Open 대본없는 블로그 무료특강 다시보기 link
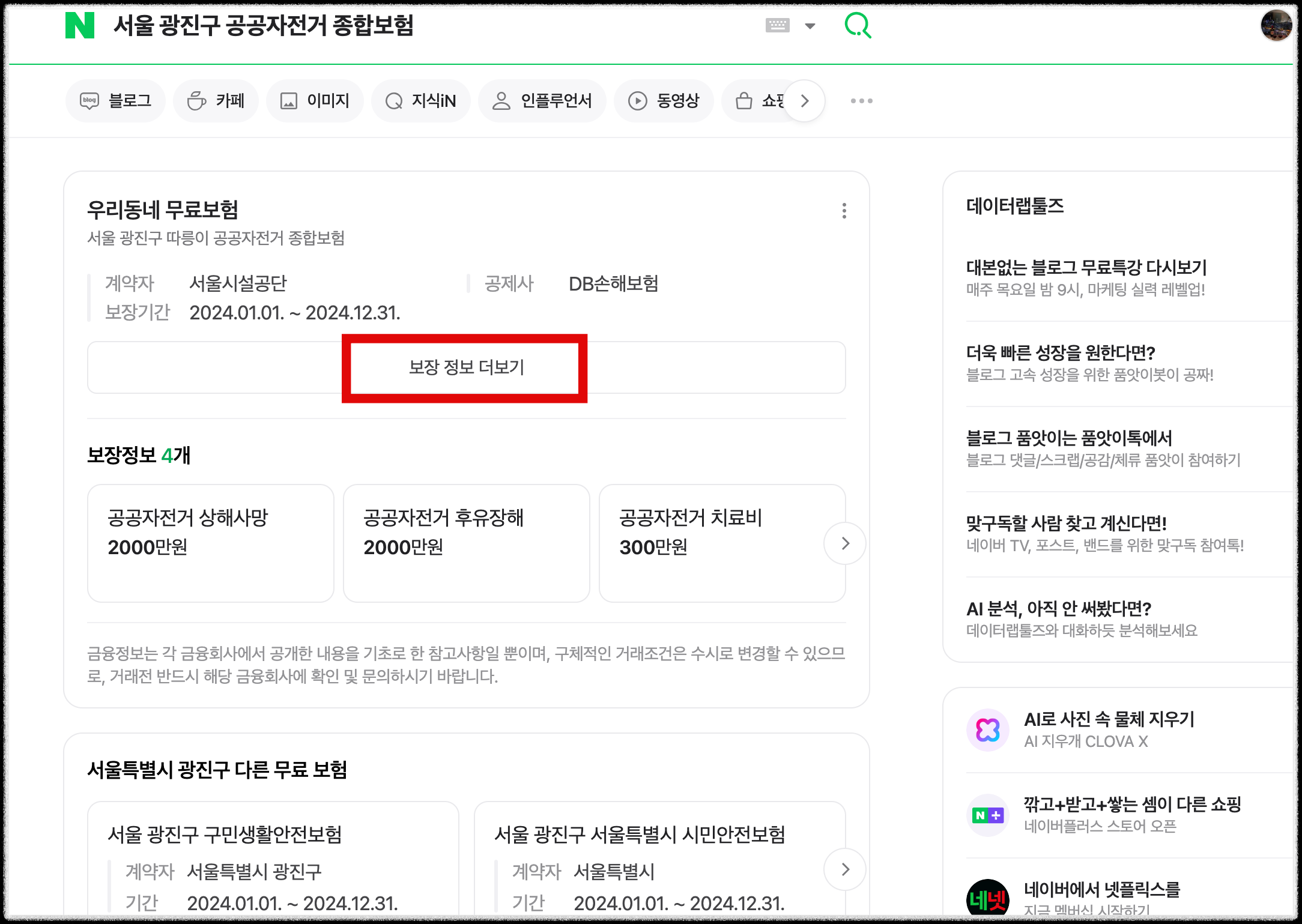Image resolution: width=1302 pixels, height=924 pixels. coord(1087,268)
